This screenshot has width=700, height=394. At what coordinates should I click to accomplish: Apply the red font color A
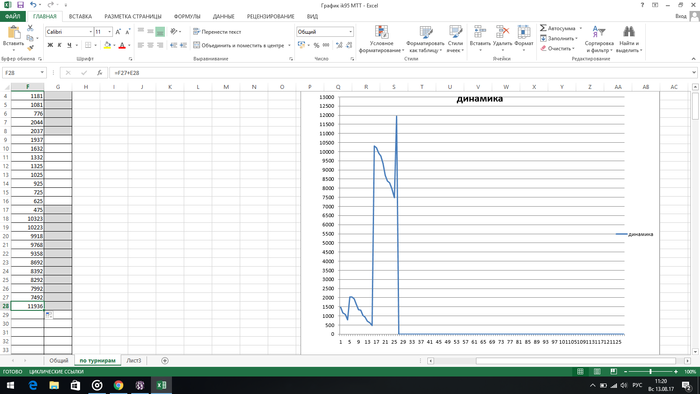tap(122, 45)
